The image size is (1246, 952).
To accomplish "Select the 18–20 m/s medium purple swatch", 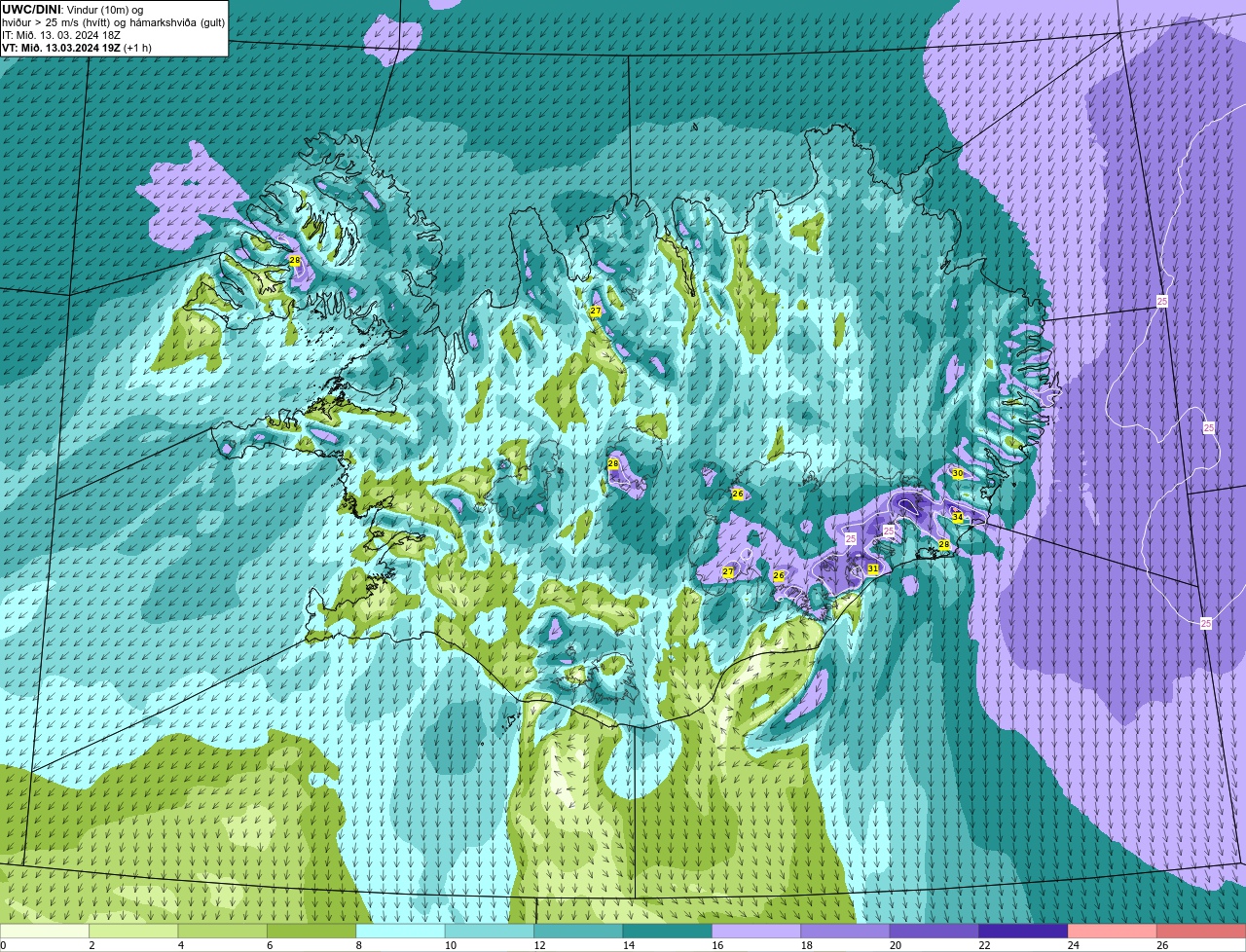I will coord(845,931).
